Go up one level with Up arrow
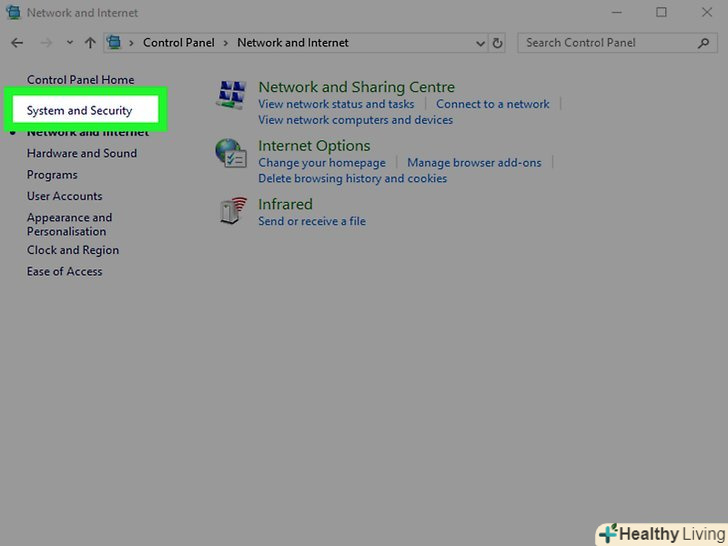The height and width of the screenshot is (546, 728). coord(90,43)
